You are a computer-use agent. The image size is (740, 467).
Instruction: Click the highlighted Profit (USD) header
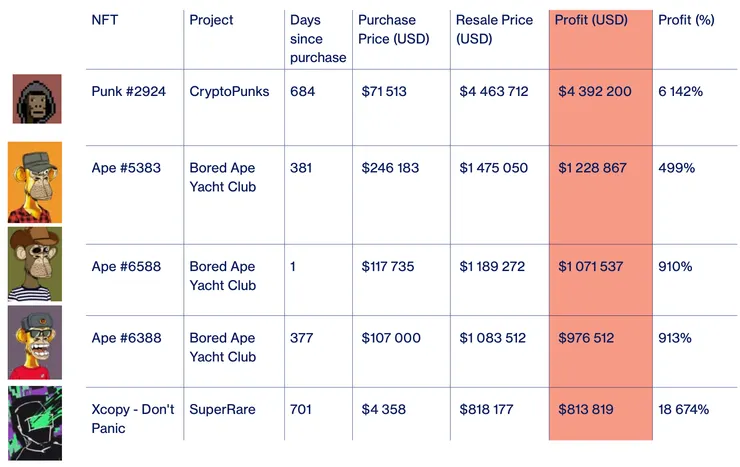coord(593,20)
